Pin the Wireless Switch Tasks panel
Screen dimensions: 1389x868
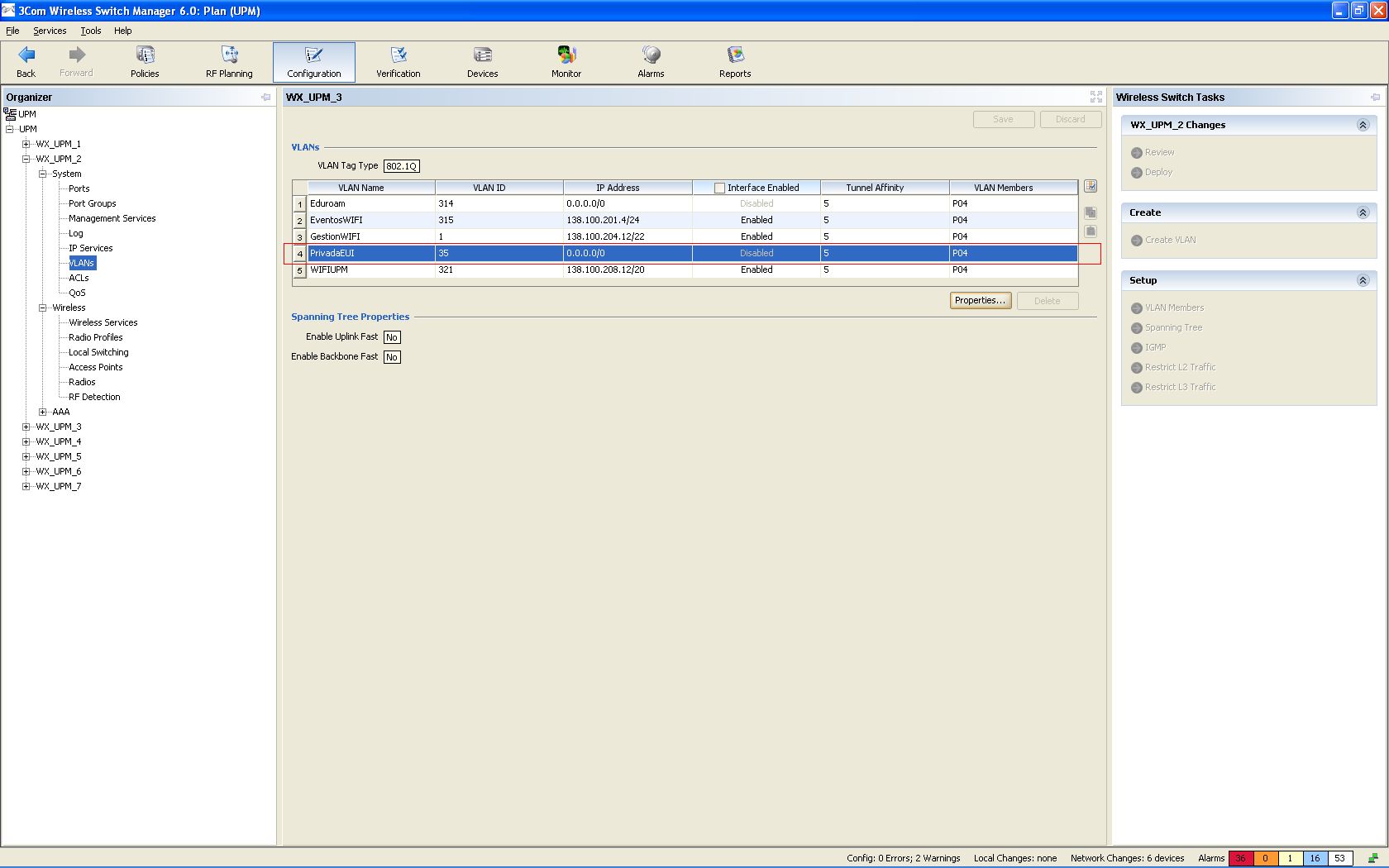(x=1375, y=98)
